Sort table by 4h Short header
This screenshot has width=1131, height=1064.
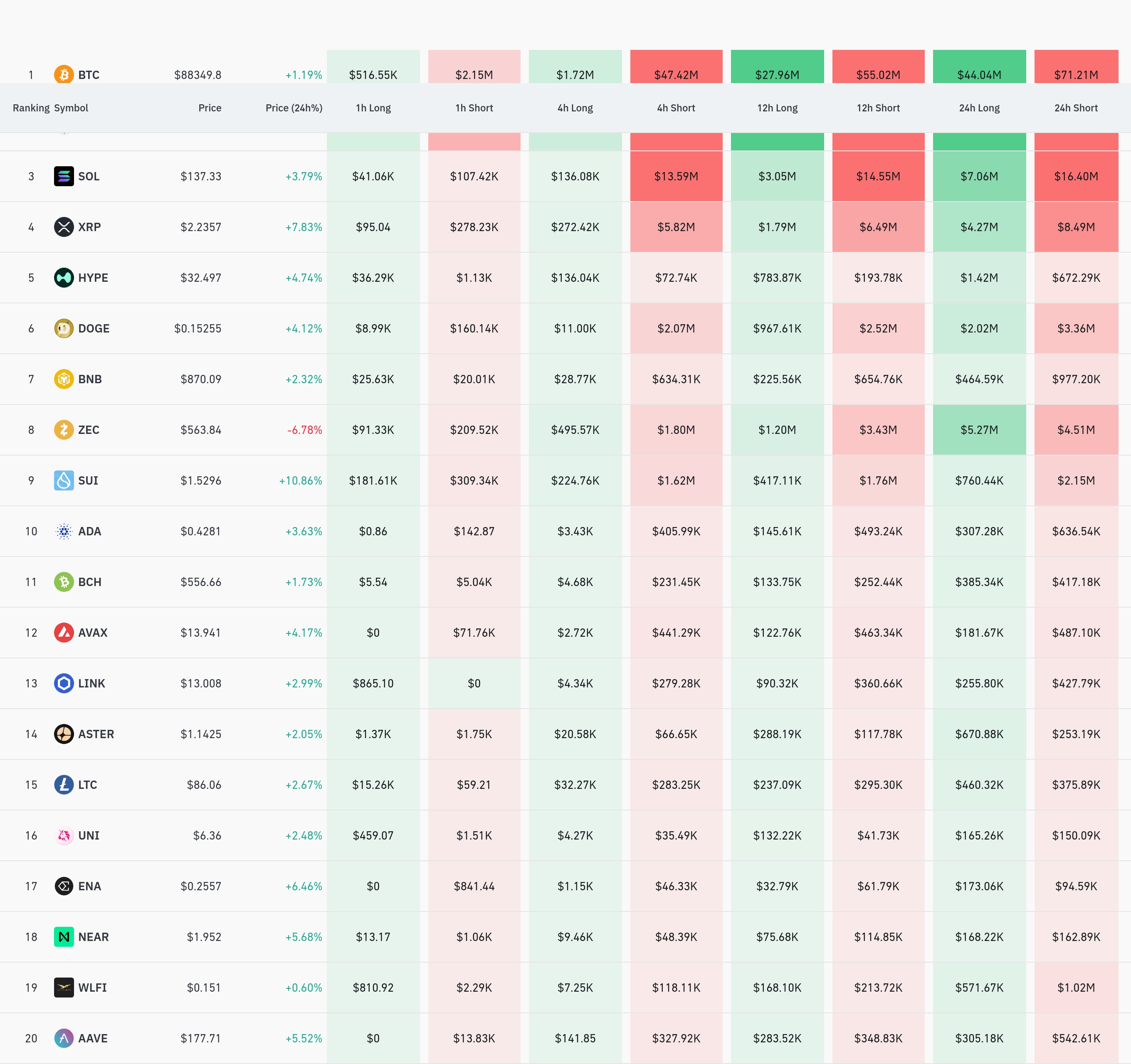pos(676,108)
